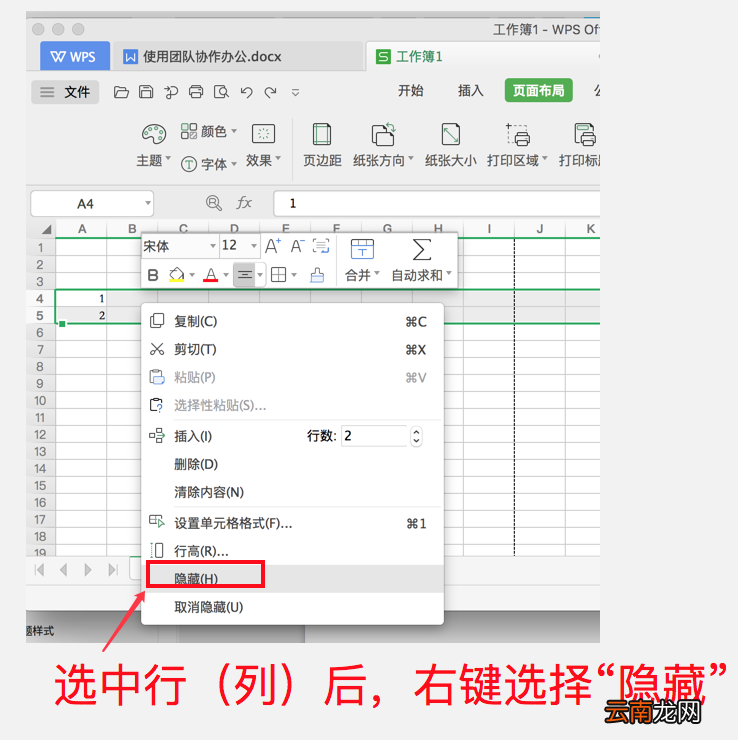Image resolution: width=738 pixels, height=740 pixels.
Task: Click the 行数 row count input field
Action: point(374,436)
